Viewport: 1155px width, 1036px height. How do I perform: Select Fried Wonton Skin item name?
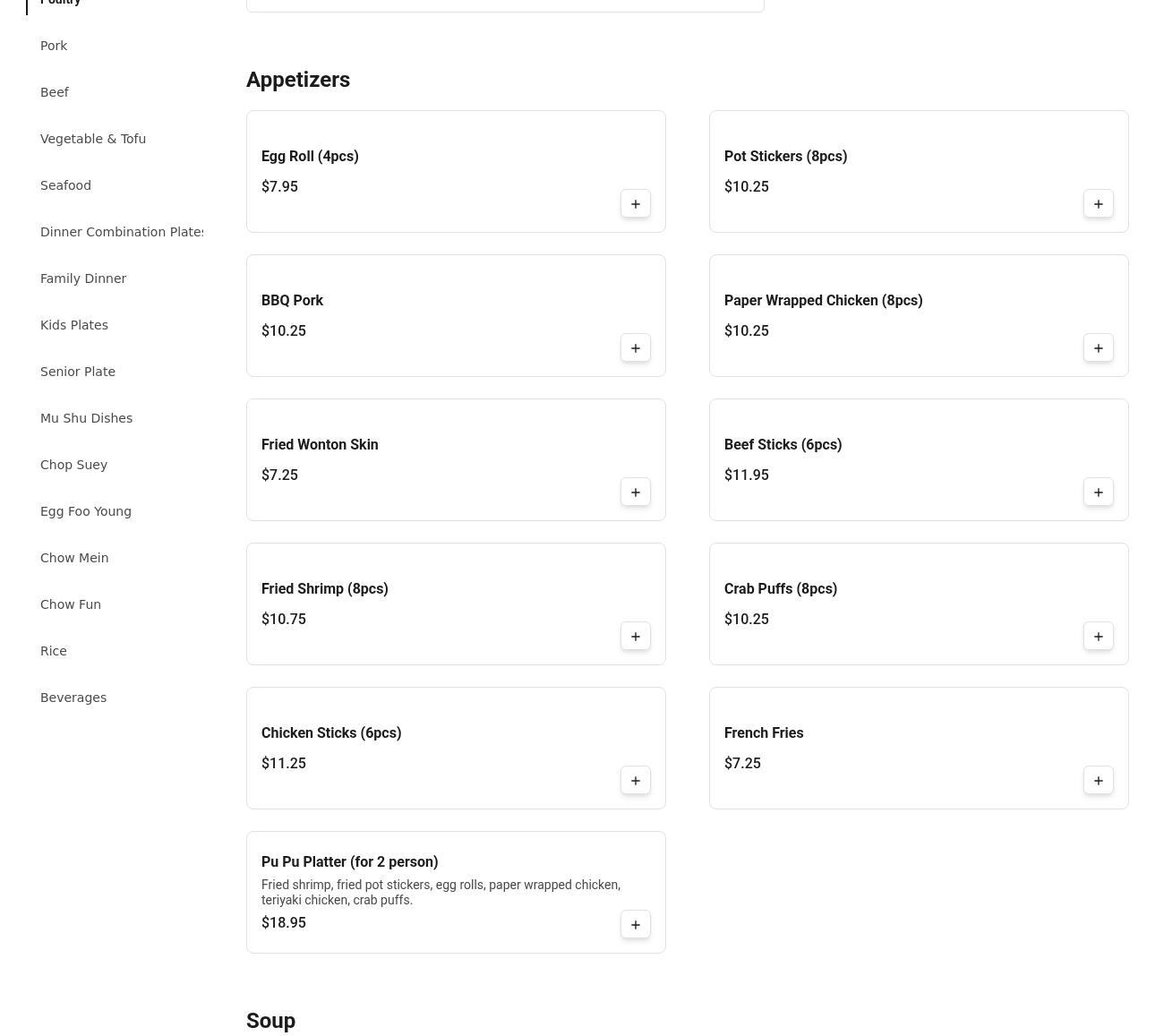pos(320,444)
